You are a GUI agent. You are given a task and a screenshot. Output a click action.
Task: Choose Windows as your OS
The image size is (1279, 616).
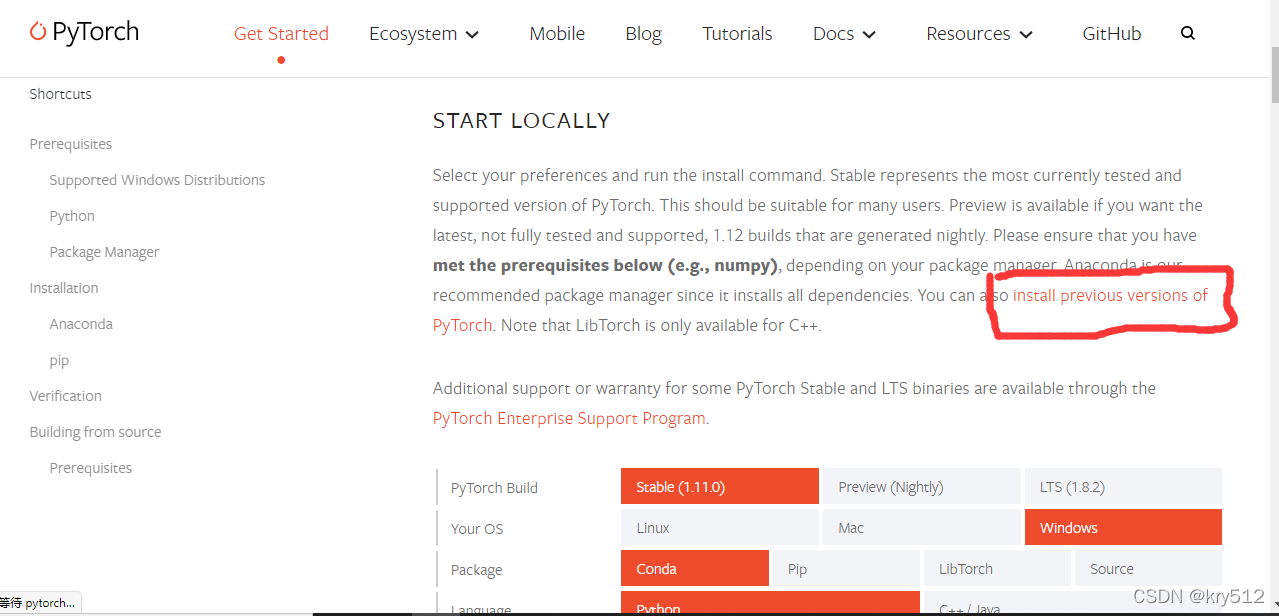coord(1123,528)
